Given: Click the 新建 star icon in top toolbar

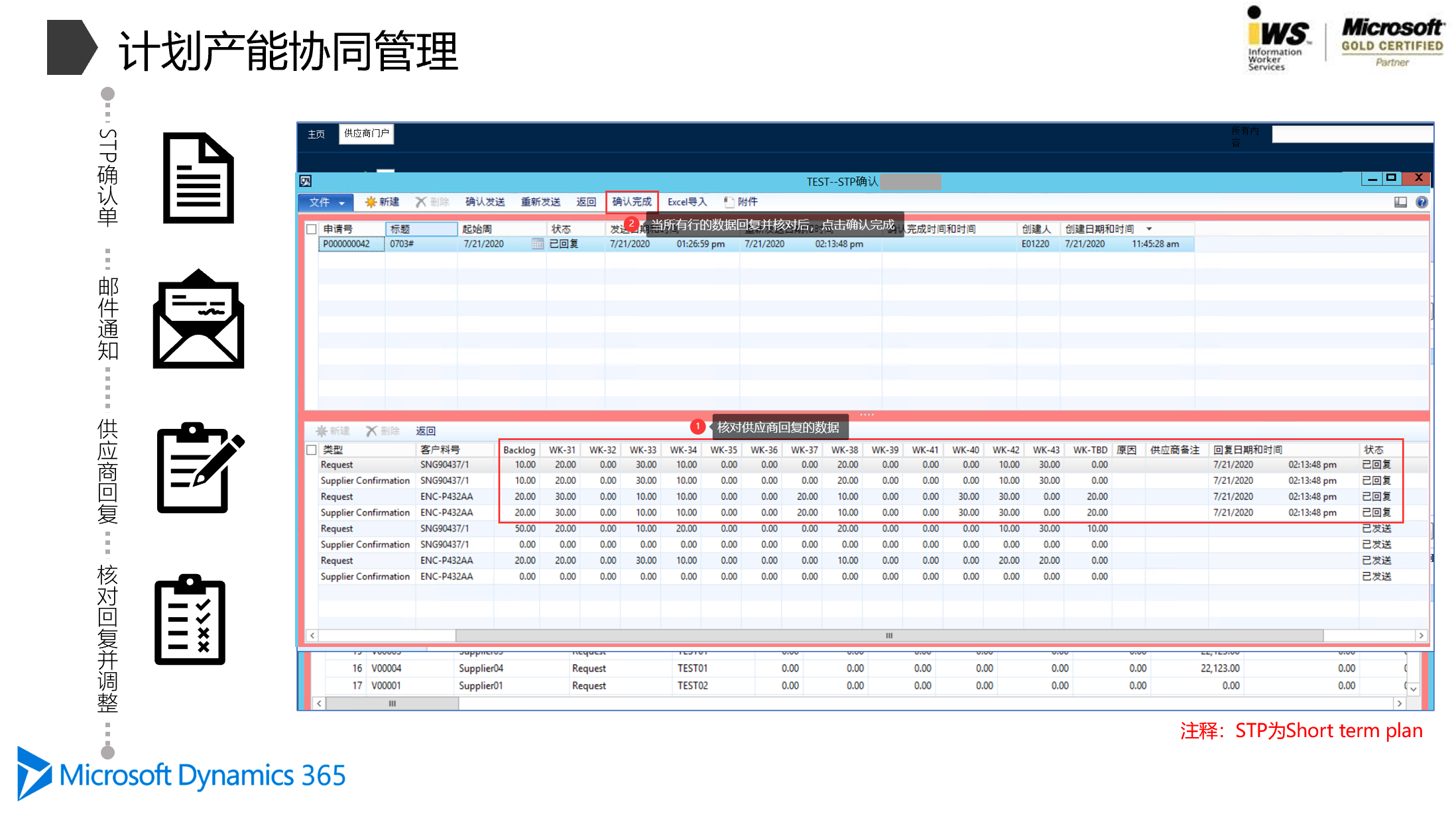Looking at the screenshot, I should [x=371, y=202].
